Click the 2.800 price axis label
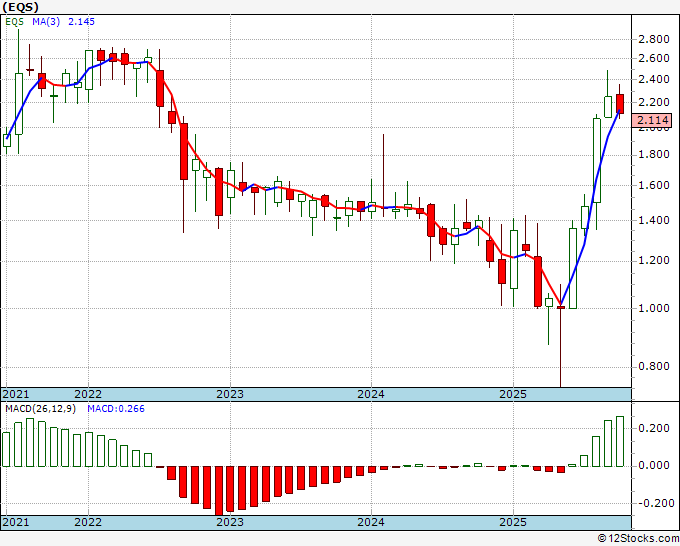Viewport: 680px width, 546px height. point(654,39)
